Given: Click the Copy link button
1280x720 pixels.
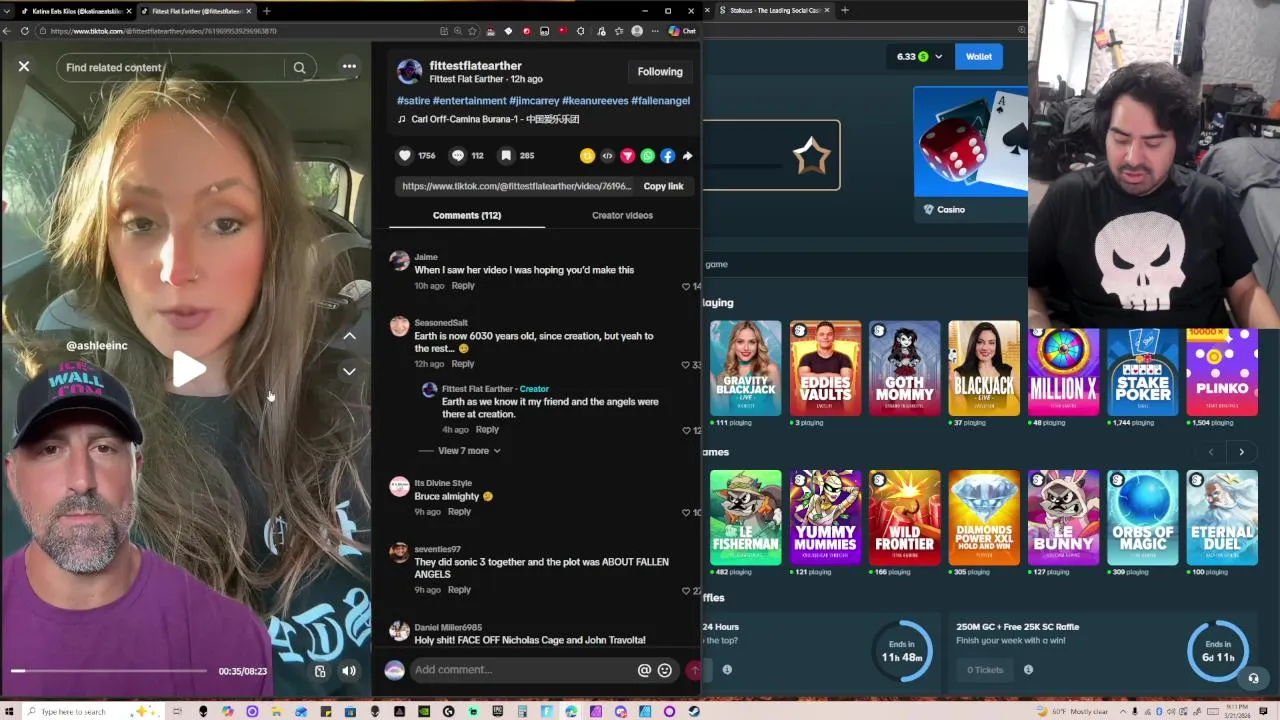Looking at the screenshot, I should point(663,186).
